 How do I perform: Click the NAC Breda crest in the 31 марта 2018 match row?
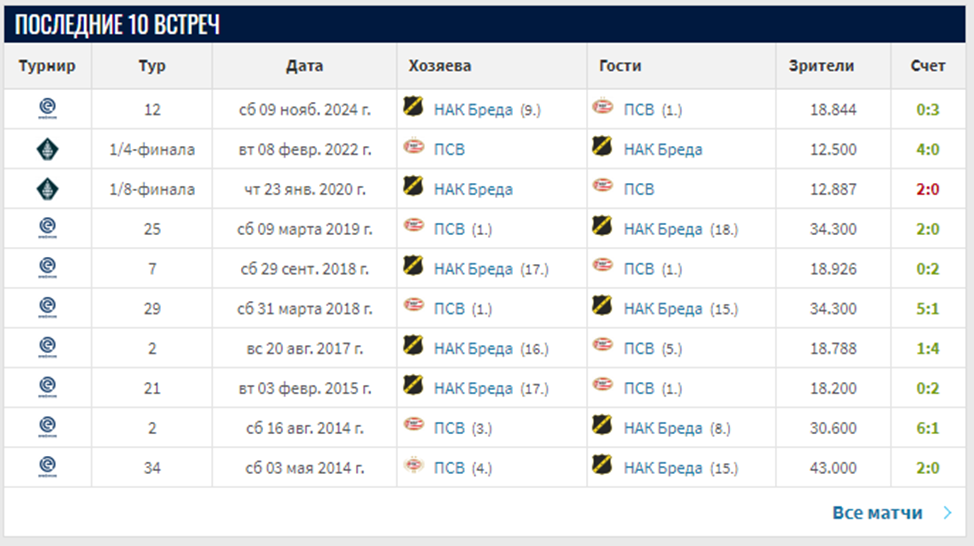click(x=602, y=306)
